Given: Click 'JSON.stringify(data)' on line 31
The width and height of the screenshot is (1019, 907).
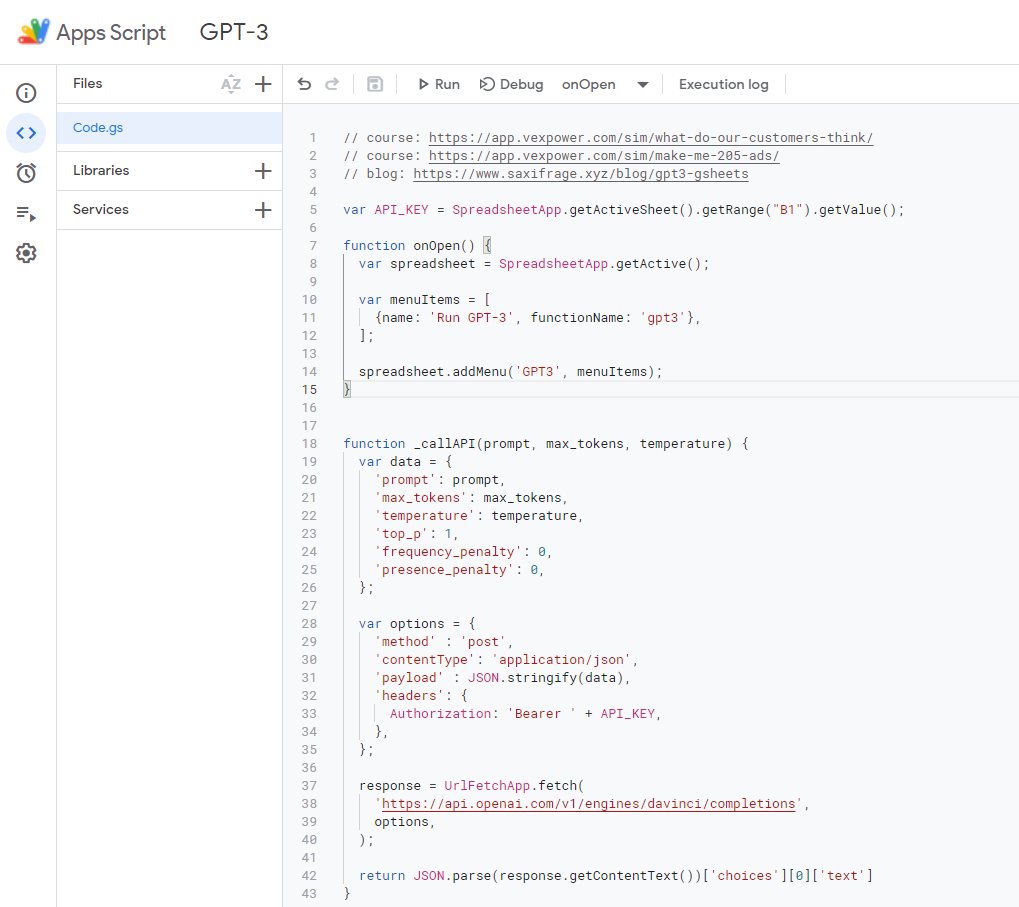Looking at the screenshot, I should pyautogui.click(x=546, y=678).
